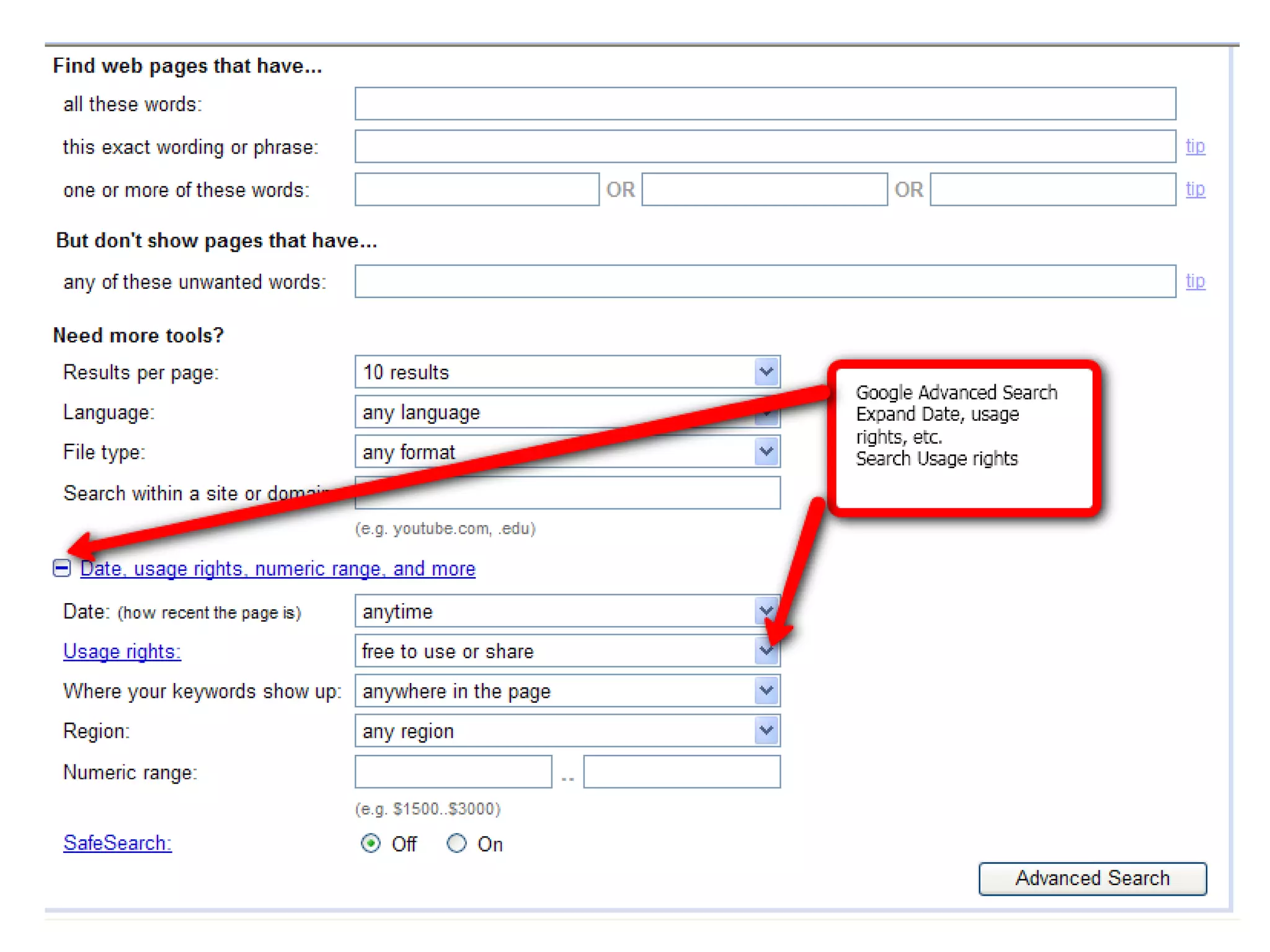Open the SafeSearch link

point(117,843)
